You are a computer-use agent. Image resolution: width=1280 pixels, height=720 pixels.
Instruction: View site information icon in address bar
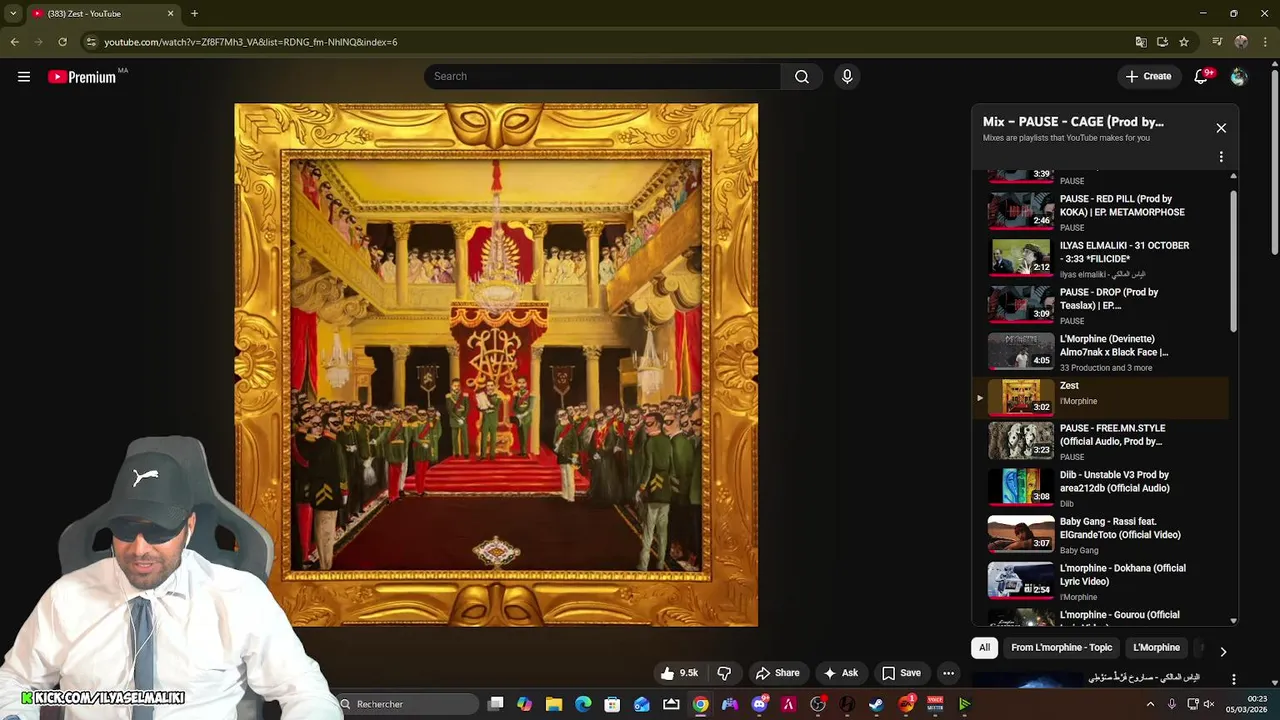(x=91, y=42)
